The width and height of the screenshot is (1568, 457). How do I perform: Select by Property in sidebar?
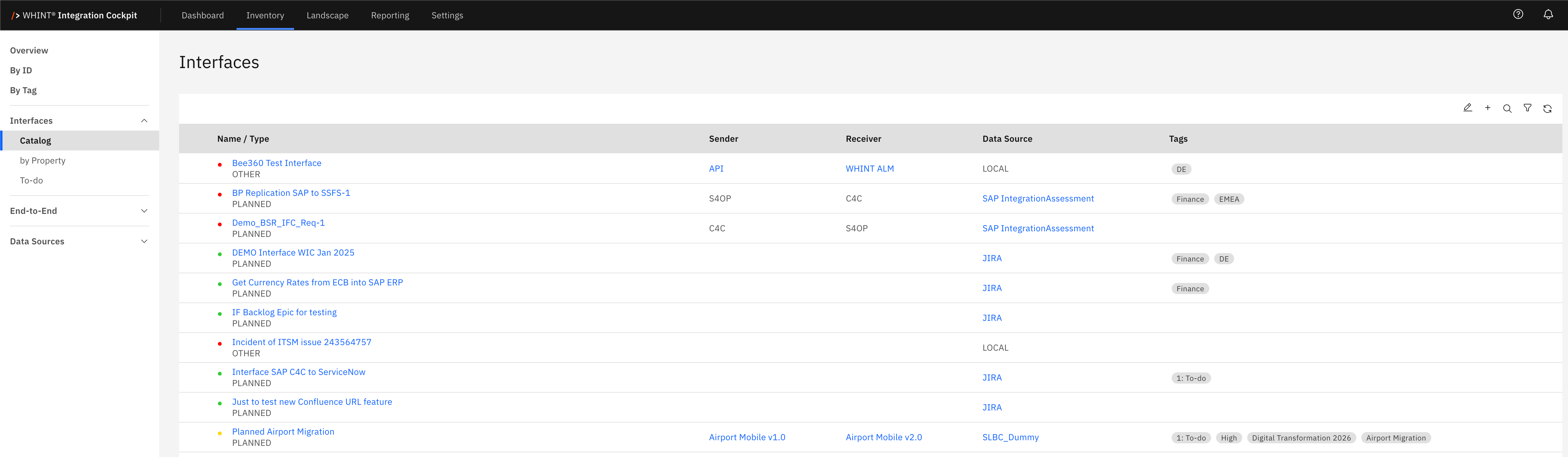tap(43, 161)
